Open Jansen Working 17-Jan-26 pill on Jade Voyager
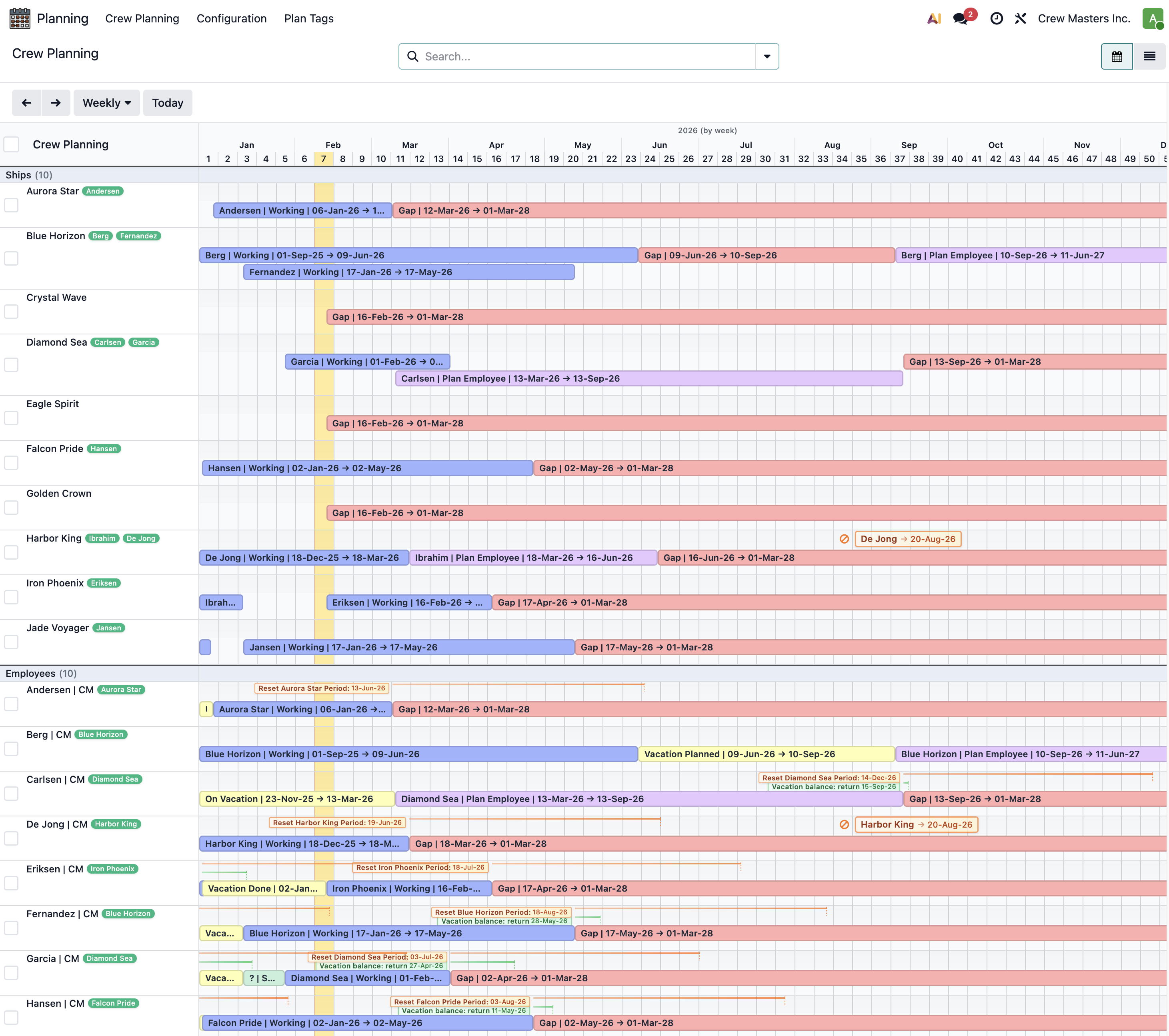 pos(408,647)
